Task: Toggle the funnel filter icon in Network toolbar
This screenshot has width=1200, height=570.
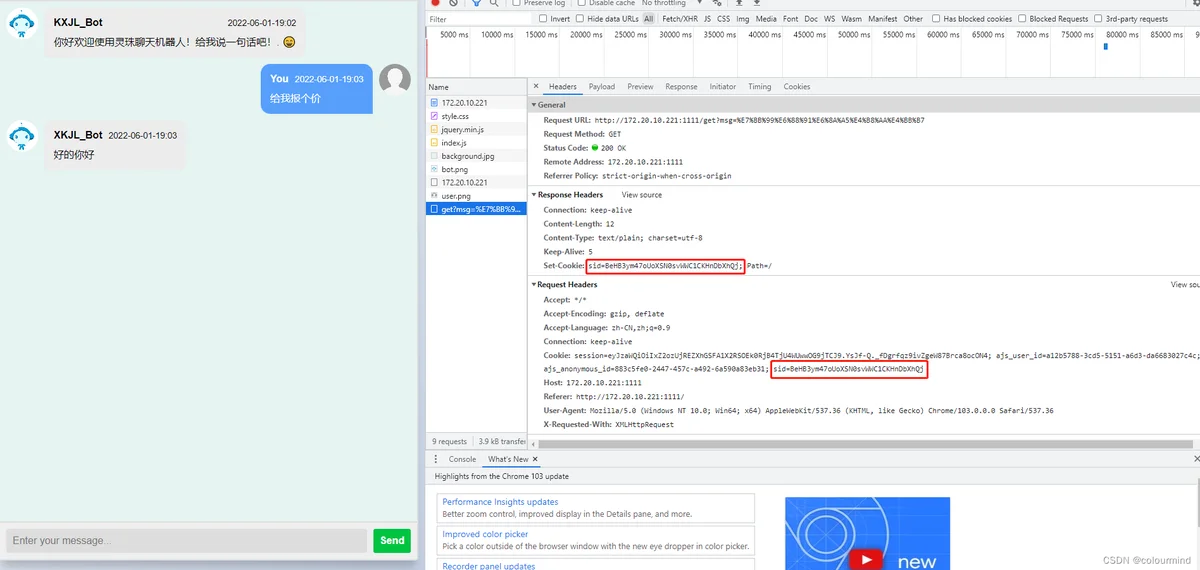Action: pyautogui.click(x=477, y=3)
